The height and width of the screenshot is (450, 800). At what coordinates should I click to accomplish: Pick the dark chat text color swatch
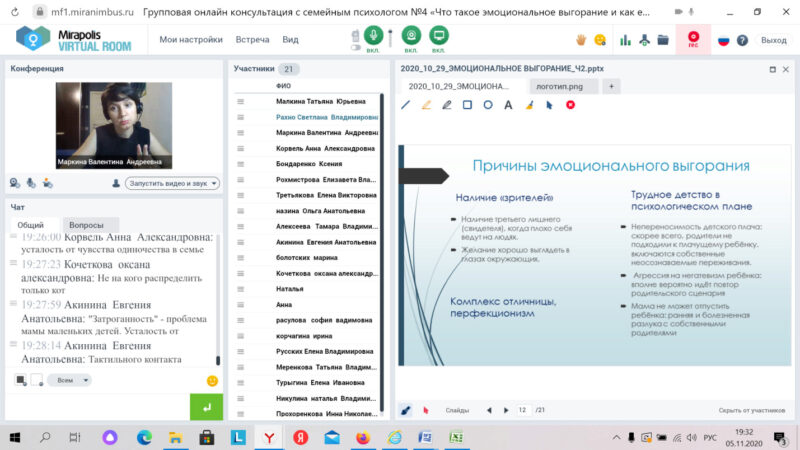(x=20, y=380)
